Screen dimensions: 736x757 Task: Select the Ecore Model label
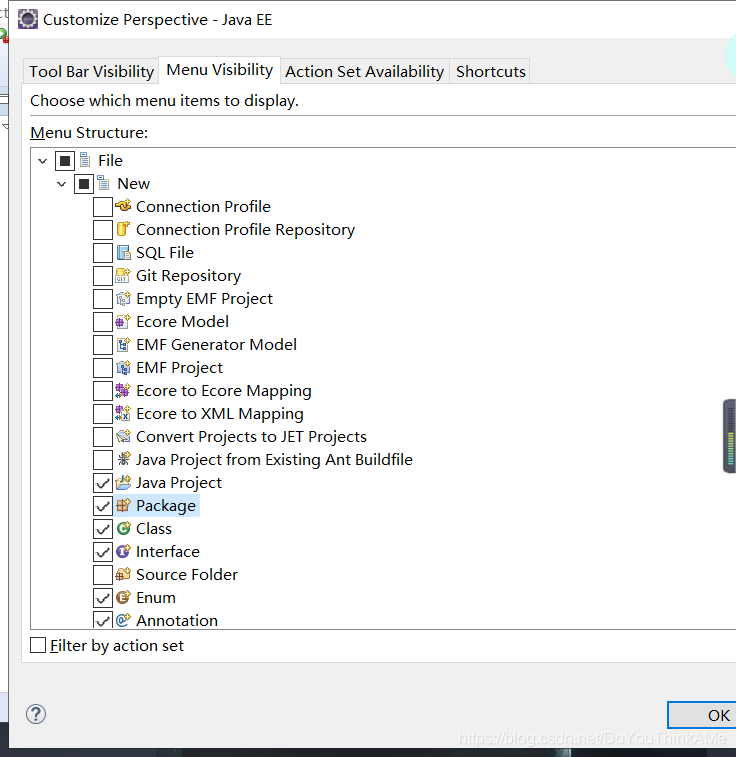(x=182, y=322)
